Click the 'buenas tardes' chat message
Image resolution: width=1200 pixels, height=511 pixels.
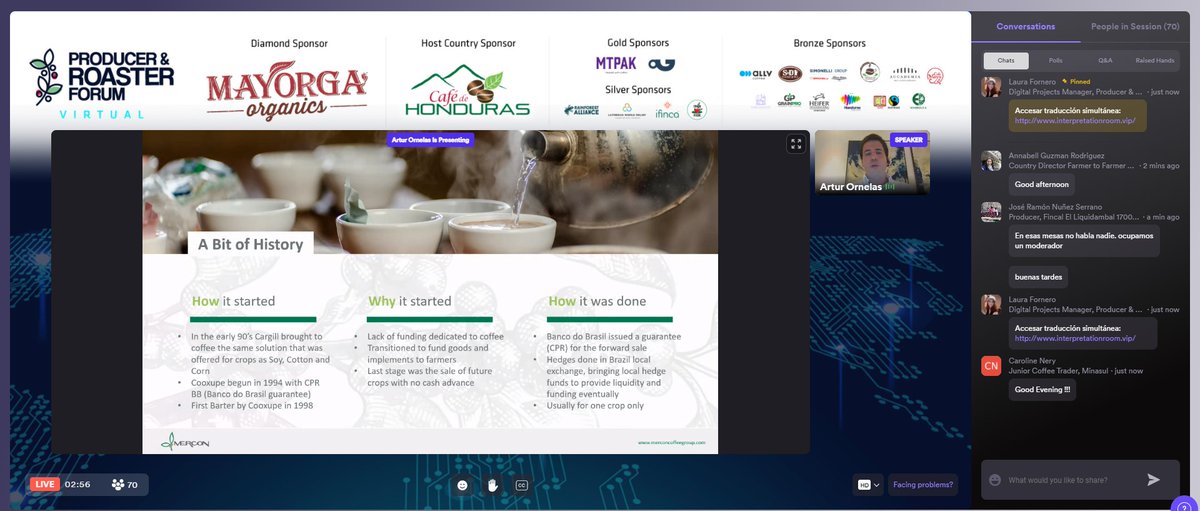1038,275
